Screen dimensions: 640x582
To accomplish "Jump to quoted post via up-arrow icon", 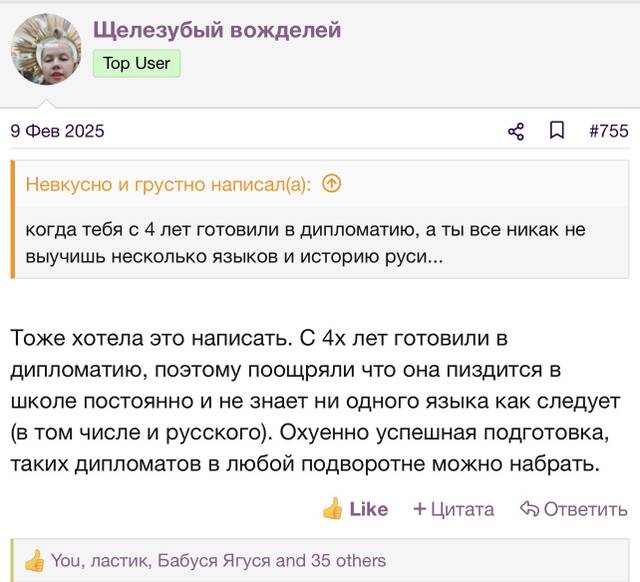I will 331,184.
